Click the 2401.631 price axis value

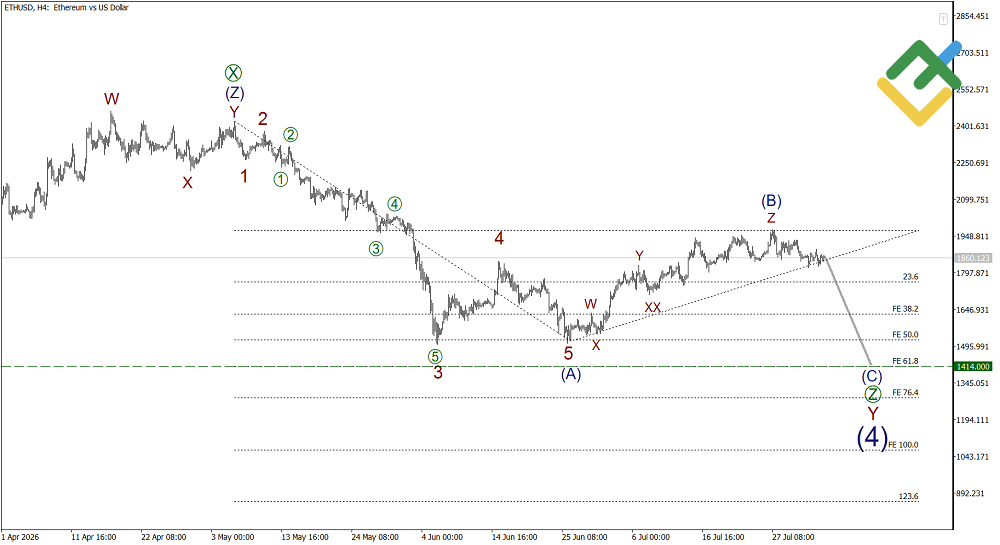pos(972,126)
